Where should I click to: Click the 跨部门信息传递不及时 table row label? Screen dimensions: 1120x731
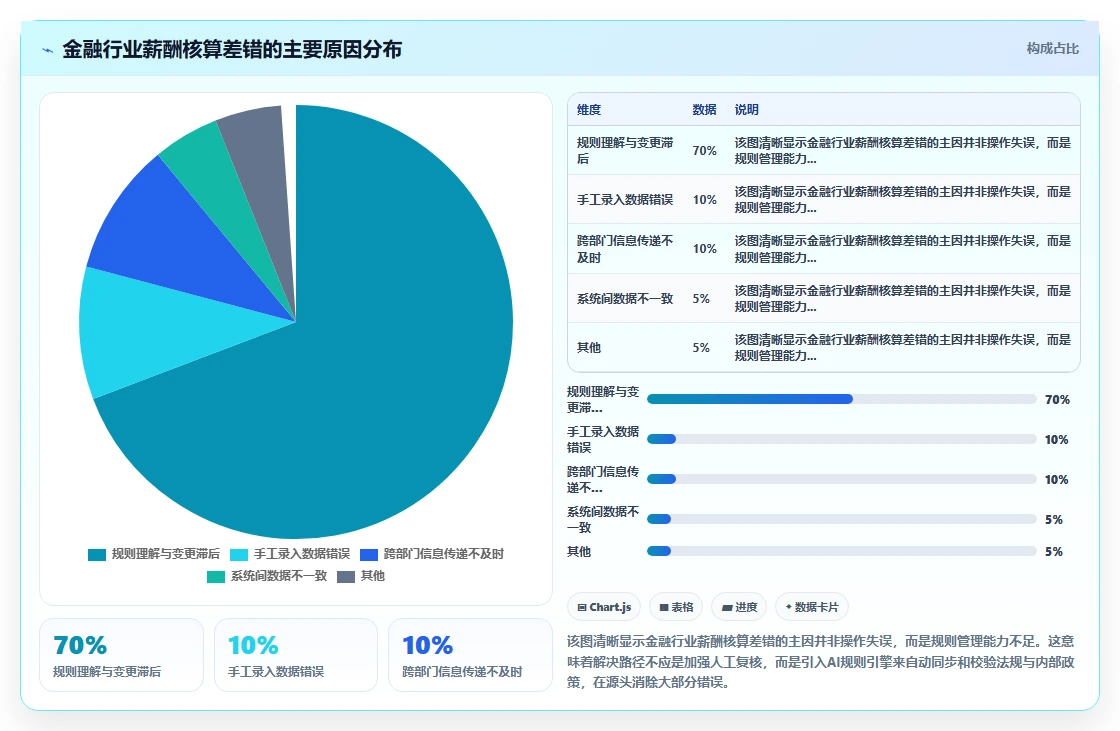pos(625,249)
